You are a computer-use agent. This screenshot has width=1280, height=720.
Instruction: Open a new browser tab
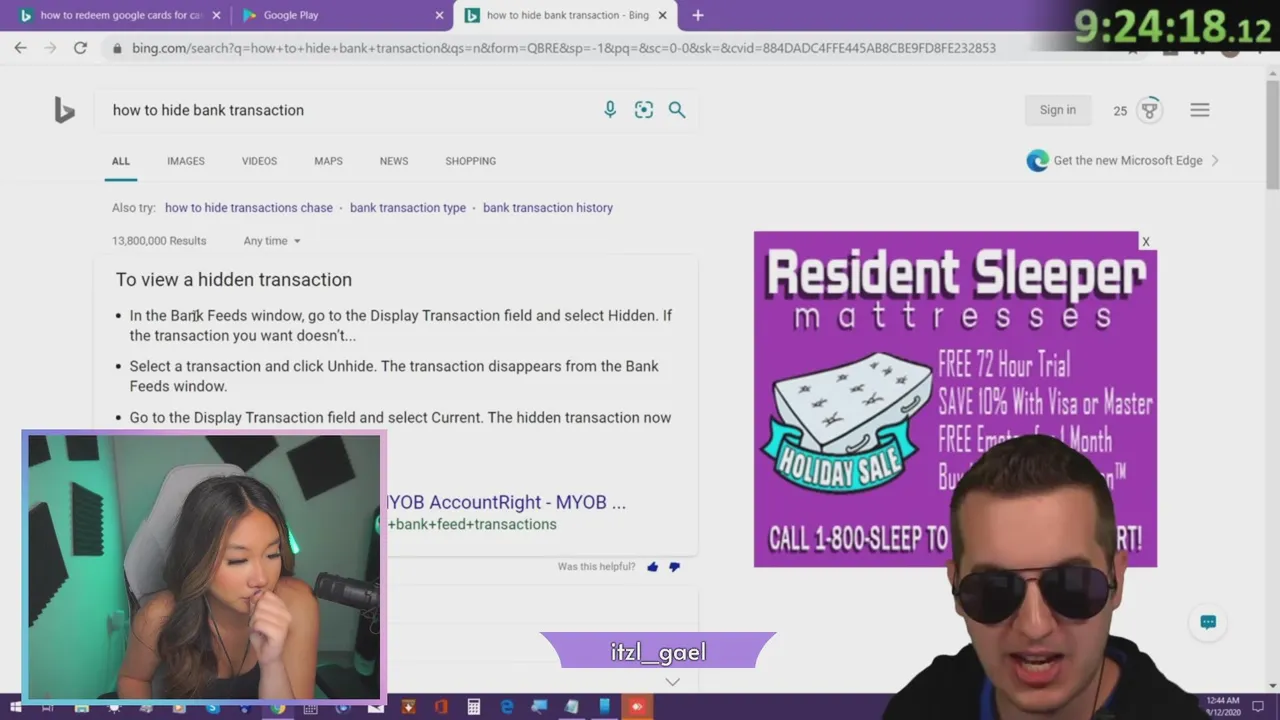[698, 15]
